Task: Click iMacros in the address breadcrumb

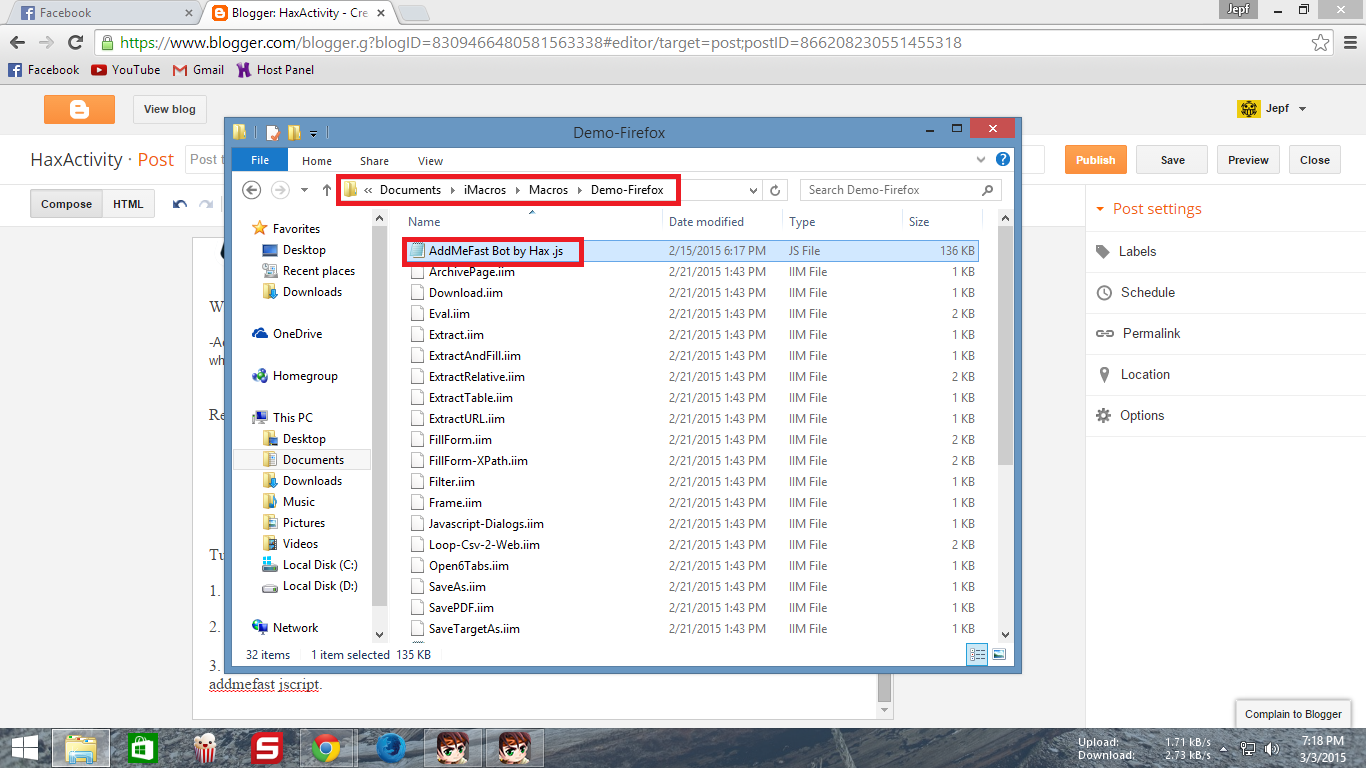Action: click(485, 190)
